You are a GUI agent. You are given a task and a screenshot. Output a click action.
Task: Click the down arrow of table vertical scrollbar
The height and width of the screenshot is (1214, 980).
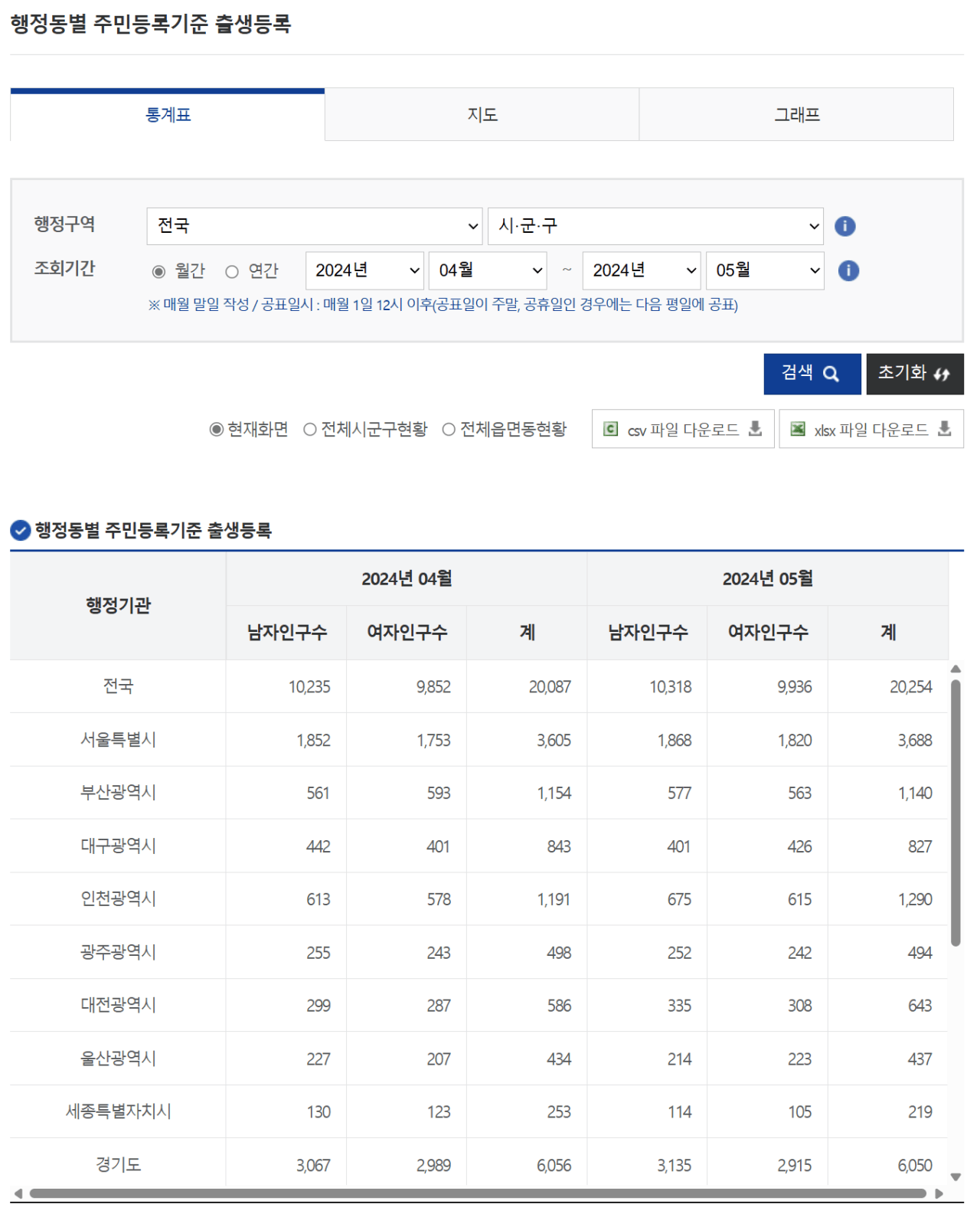pyautogui.click(x=955, y=1177)
